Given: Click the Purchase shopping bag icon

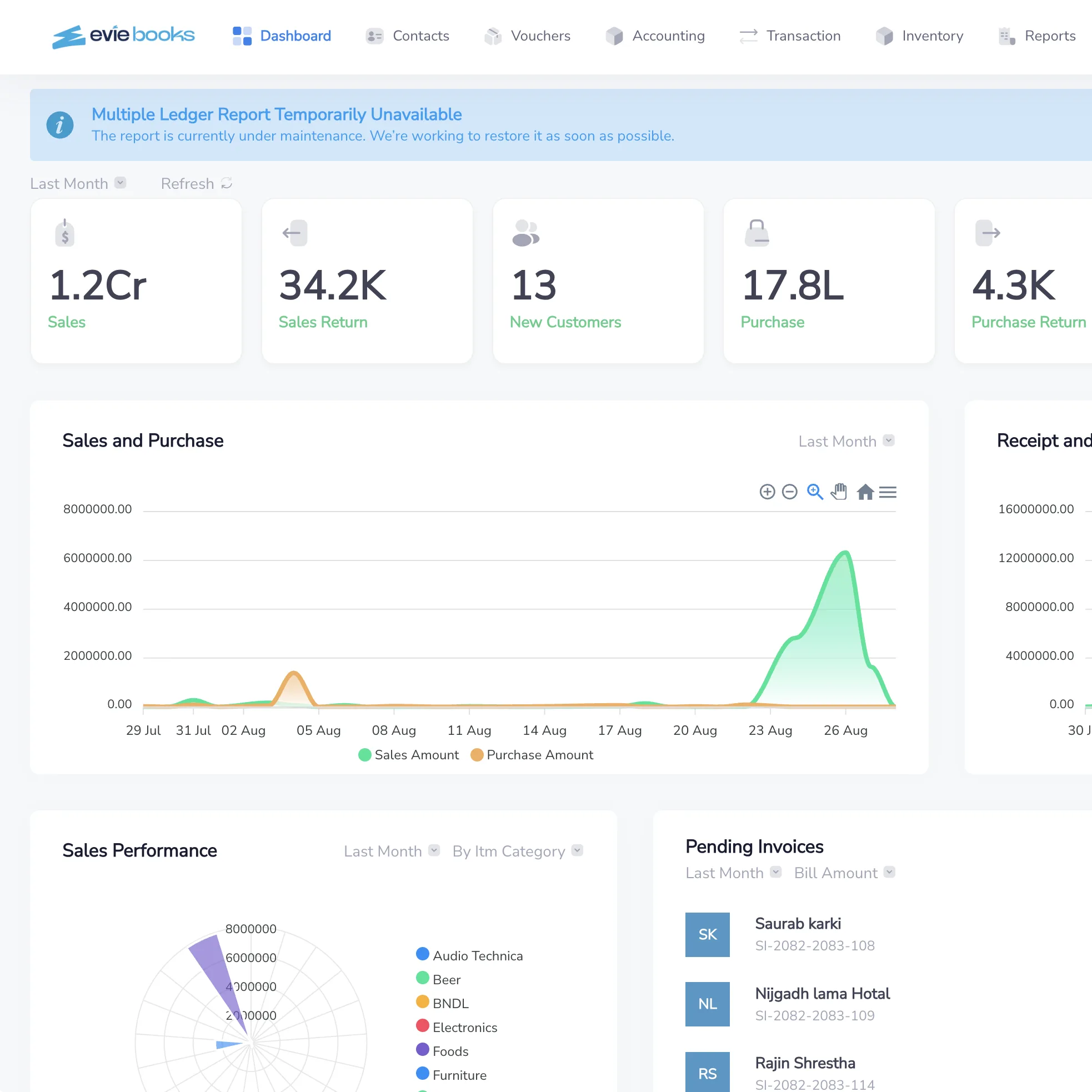Looking at the screenshot, I should pyautogui.click(x=757, y=232).
